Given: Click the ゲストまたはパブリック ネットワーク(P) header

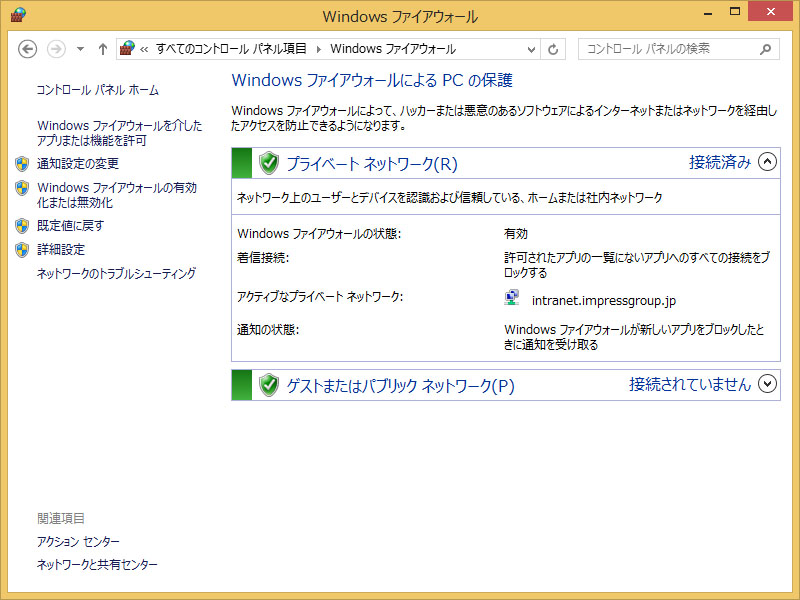Looking at the screenshot, I should click(401, 386).
